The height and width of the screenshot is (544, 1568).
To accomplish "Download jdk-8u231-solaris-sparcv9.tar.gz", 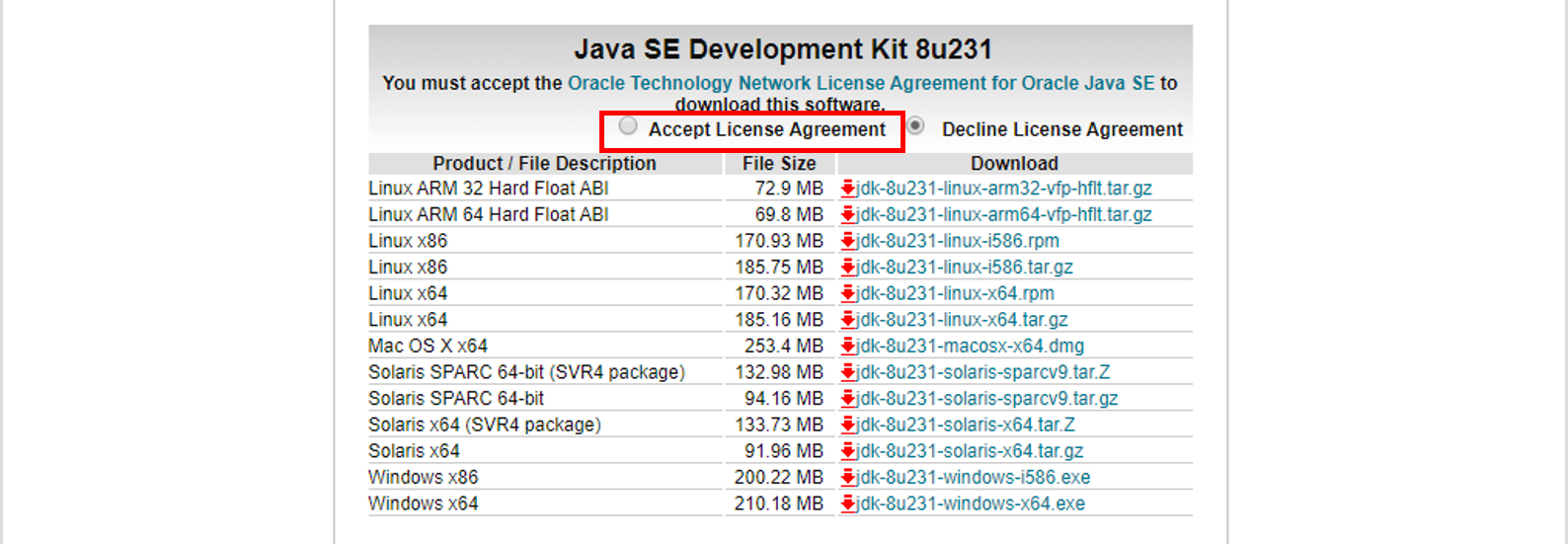I will [x=987, y=399].
